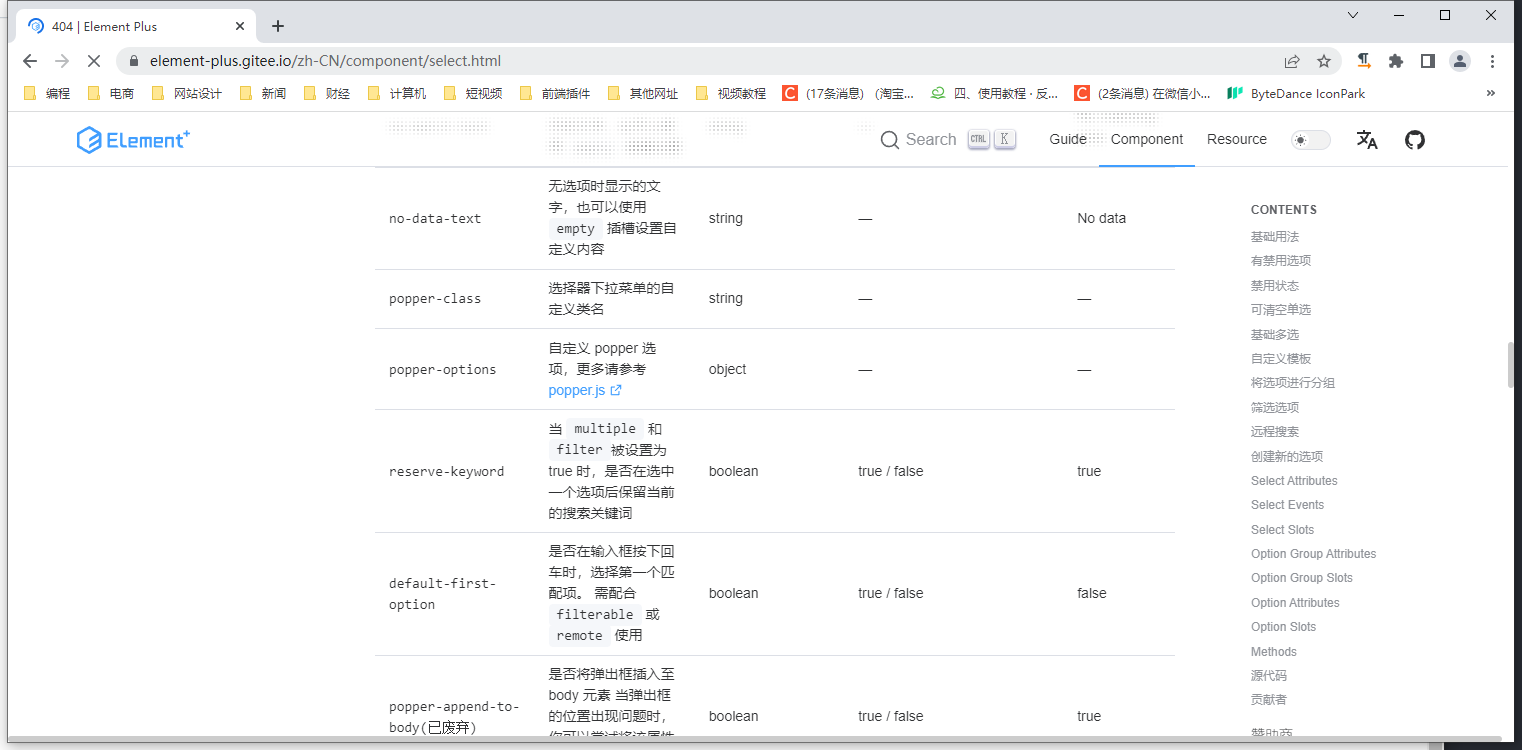Bookmark this page with star icon

1324,61
